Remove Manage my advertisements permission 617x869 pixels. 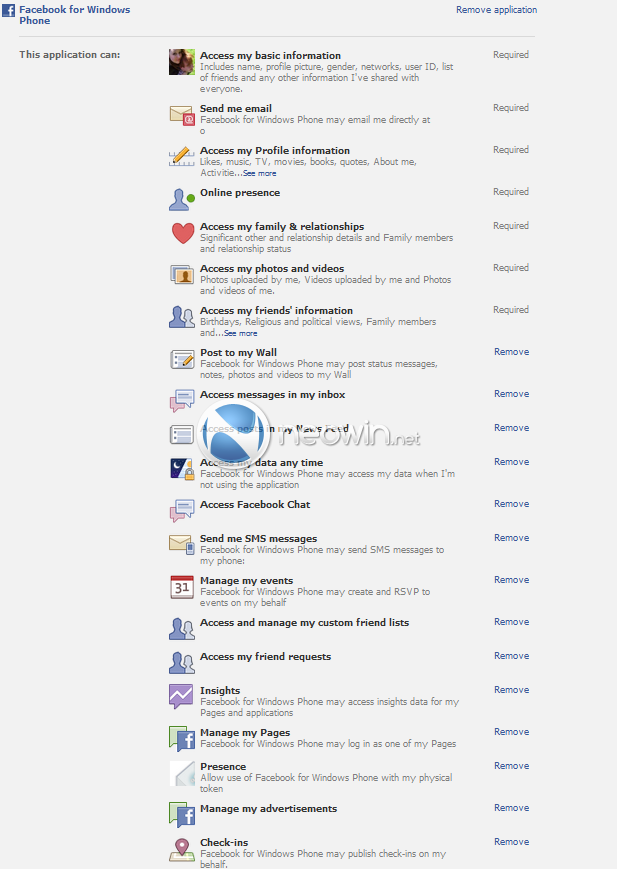(511, 807)
